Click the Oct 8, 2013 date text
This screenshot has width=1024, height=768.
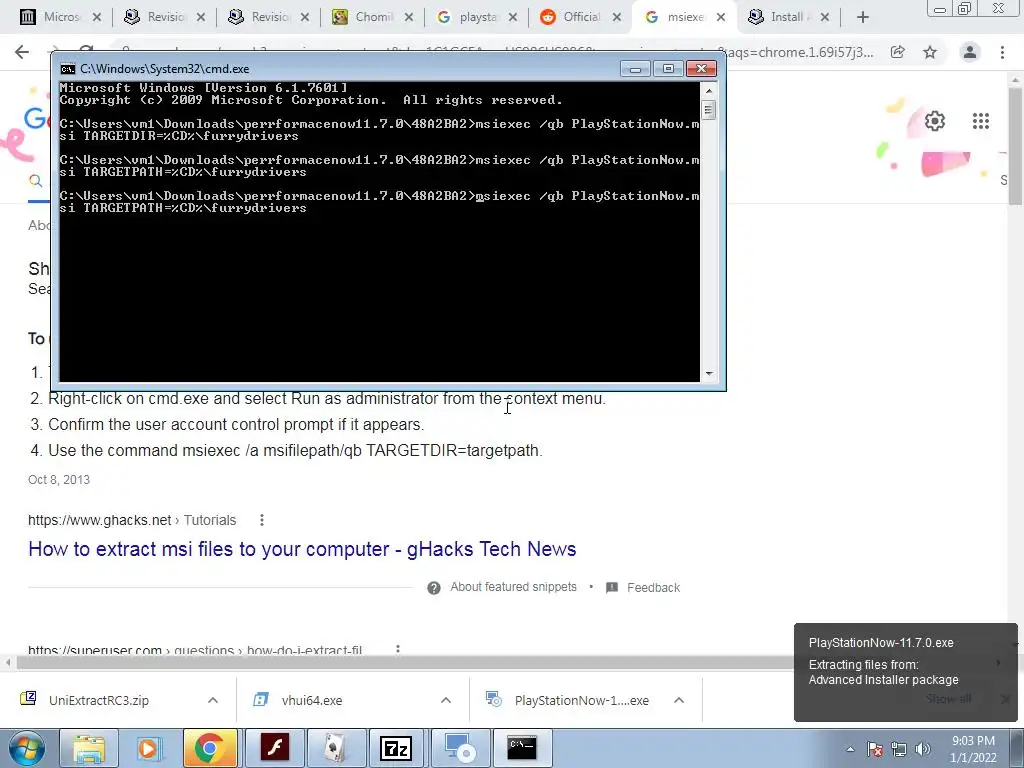pos(59,479)
